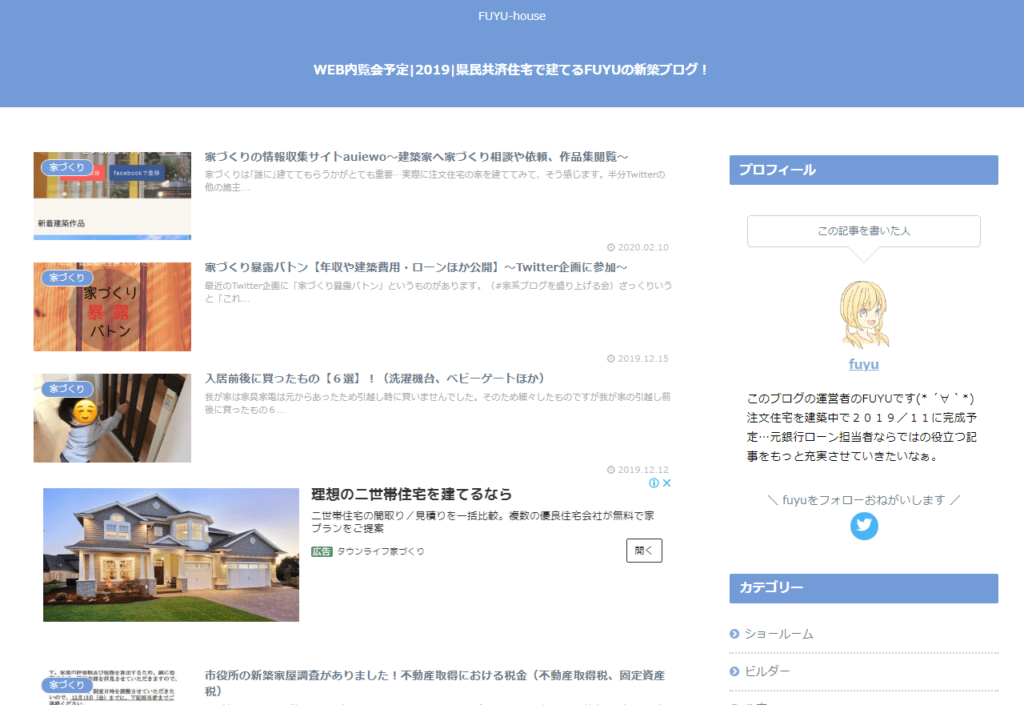This screenshot has width=1024, height=705.
Task: Click the baby gate article thumbnail
Action: (112, 418)
